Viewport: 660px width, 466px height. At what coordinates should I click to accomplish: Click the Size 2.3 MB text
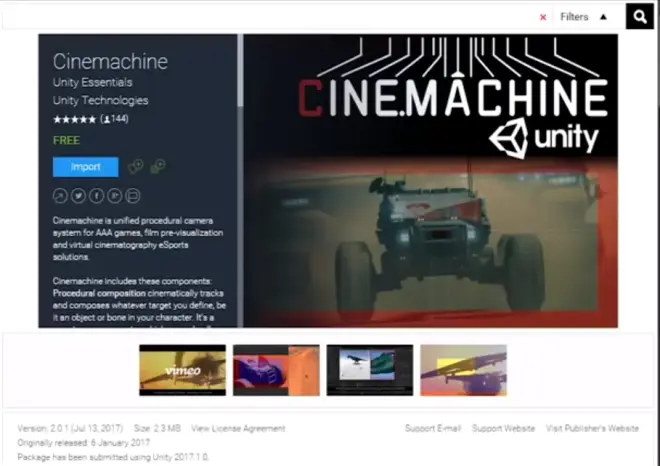click(157, 429)
